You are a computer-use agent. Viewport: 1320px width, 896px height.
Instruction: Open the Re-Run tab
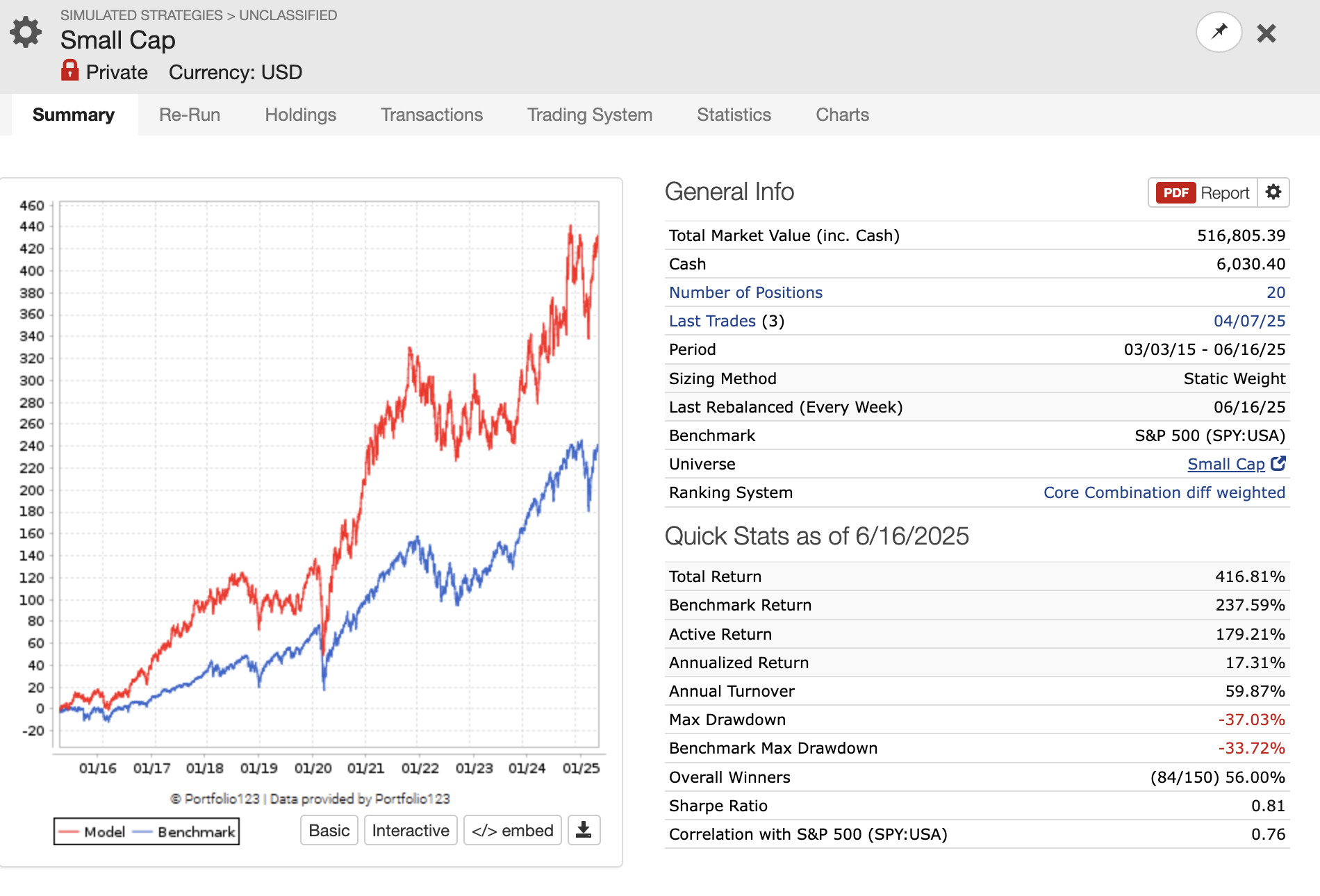pos(190,115)
